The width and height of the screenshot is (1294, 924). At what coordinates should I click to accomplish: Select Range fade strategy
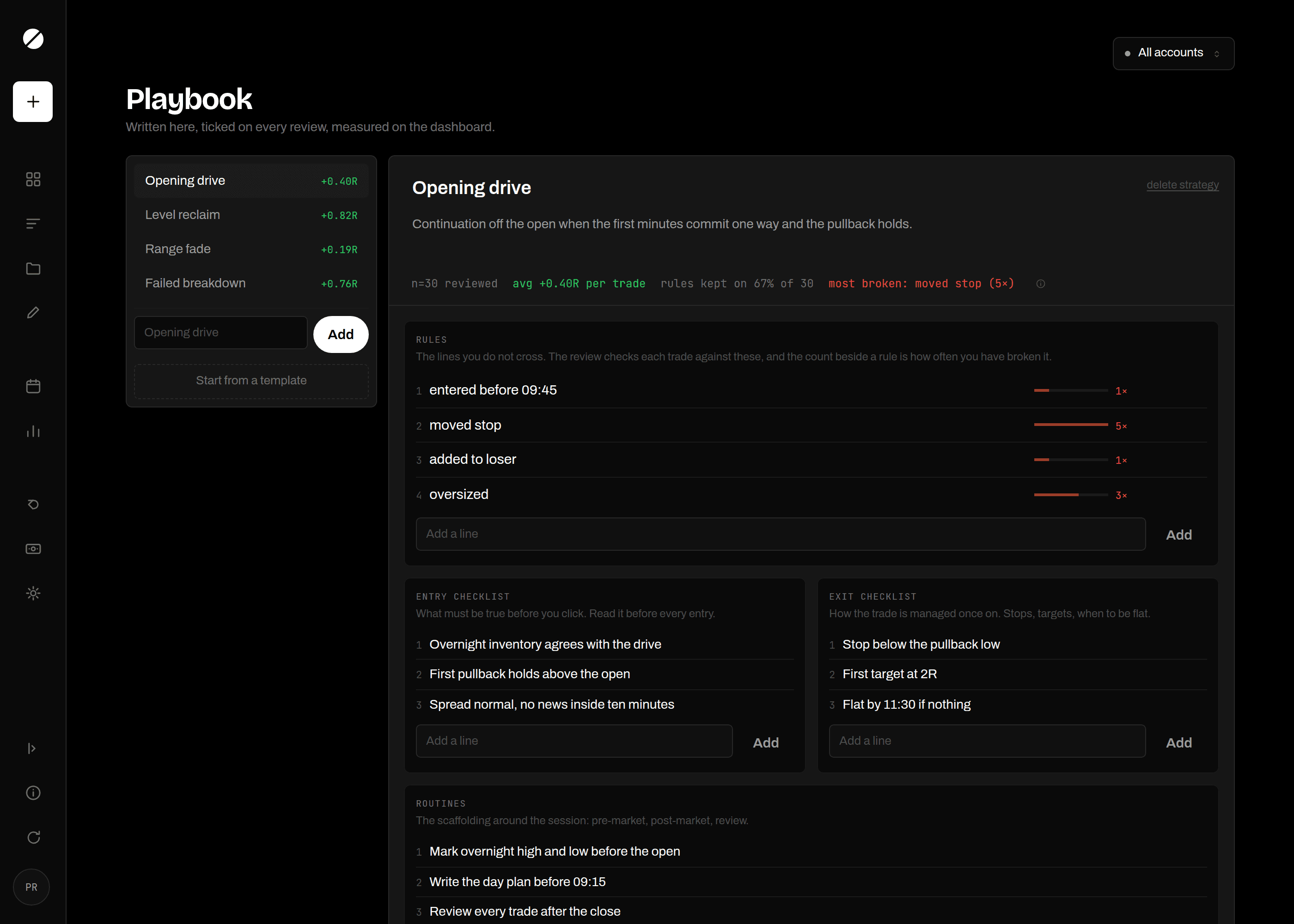click(x=251, y=249)
